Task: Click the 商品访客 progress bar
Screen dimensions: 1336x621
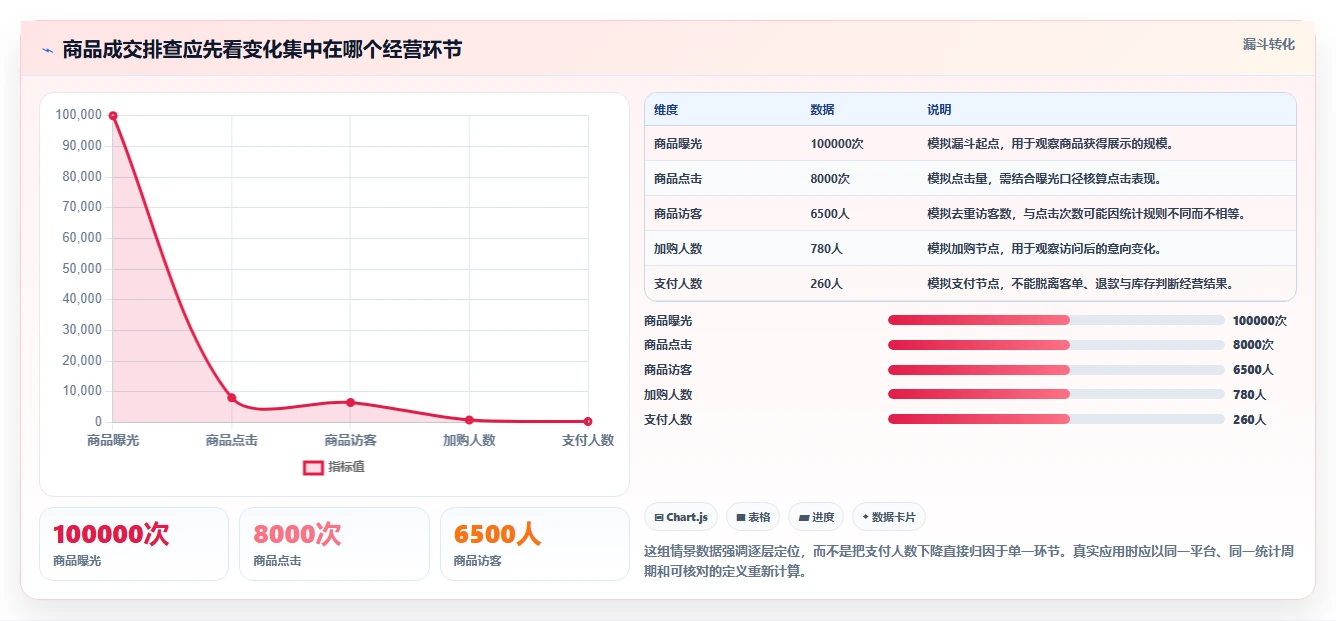Action: point(1056,370)
